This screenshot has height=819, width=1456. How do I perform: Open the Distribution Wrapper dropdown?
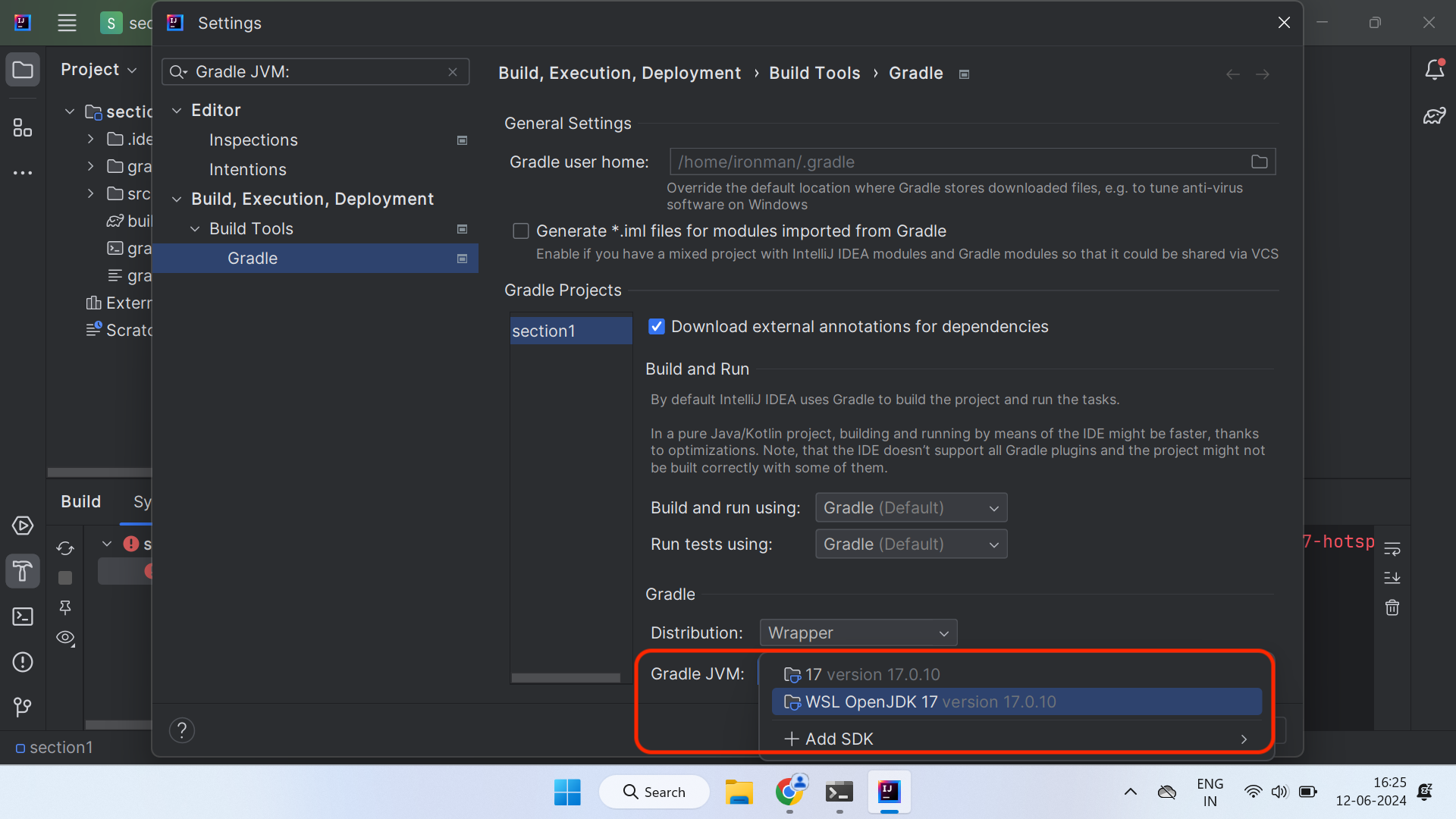(x=858, y=633)
